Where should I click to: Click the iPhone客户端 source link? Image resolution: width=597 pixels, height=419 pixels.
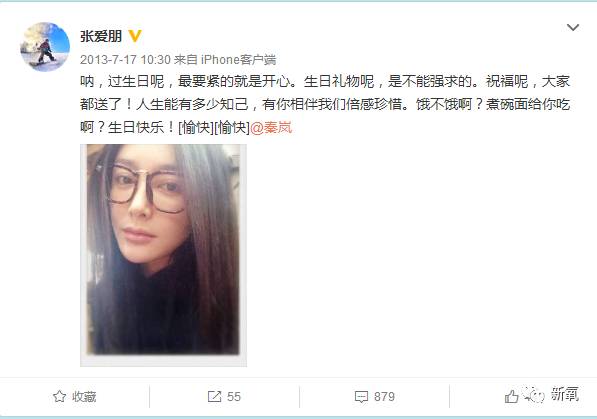[238, 59]
